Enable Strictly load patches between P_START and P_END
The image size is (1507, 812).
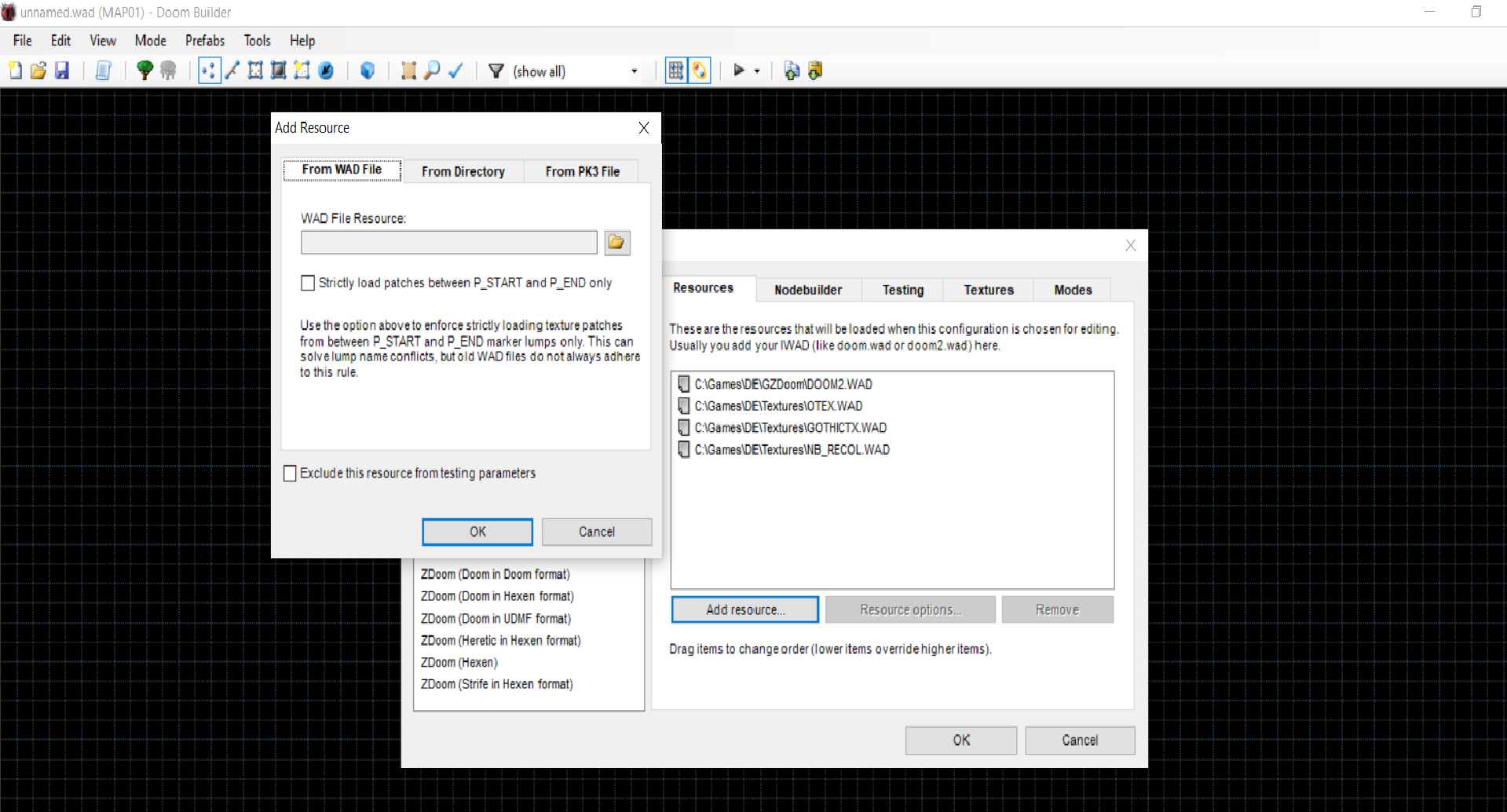[x=308, y=283]
